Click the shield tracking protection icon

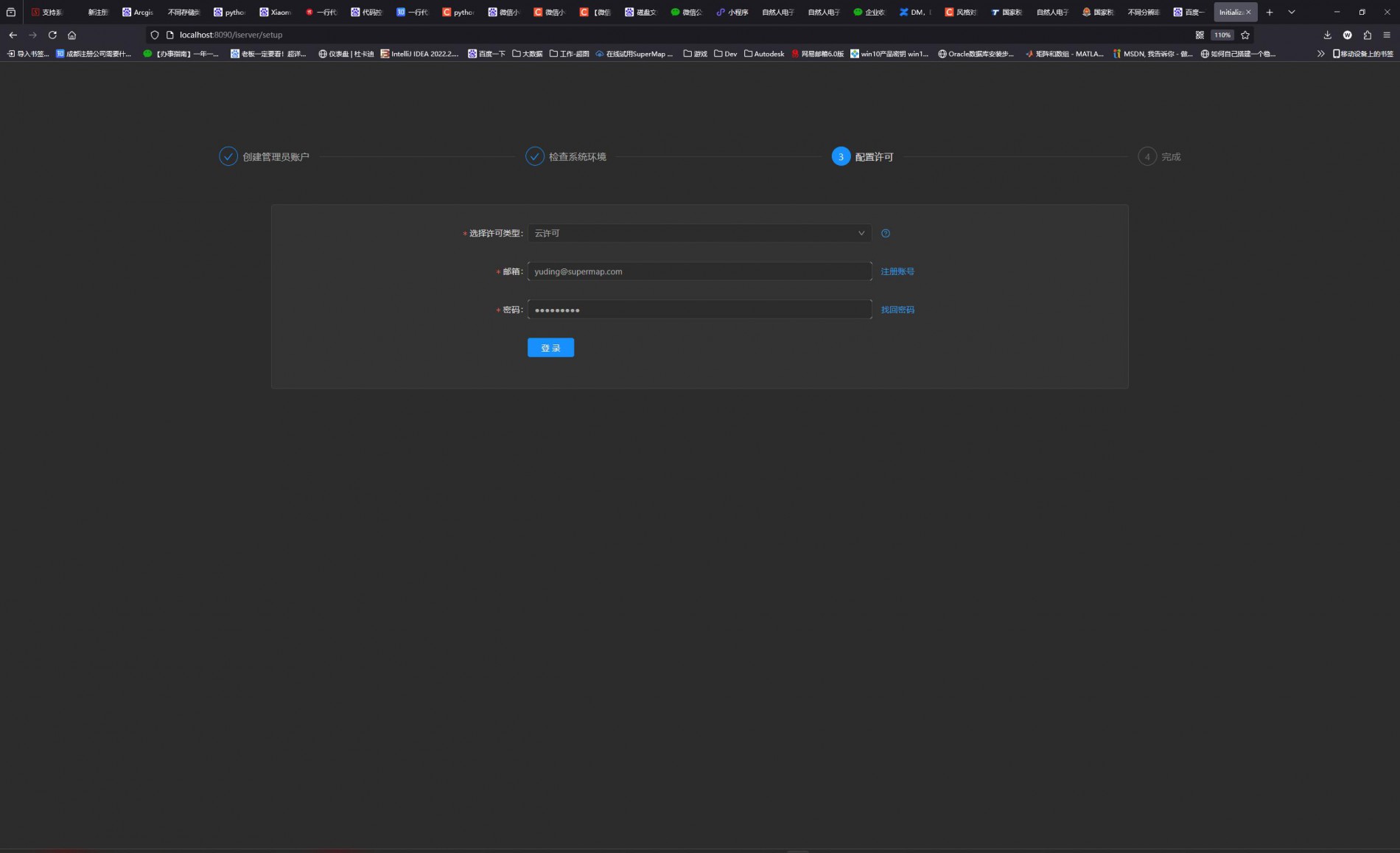coord(155,35)
